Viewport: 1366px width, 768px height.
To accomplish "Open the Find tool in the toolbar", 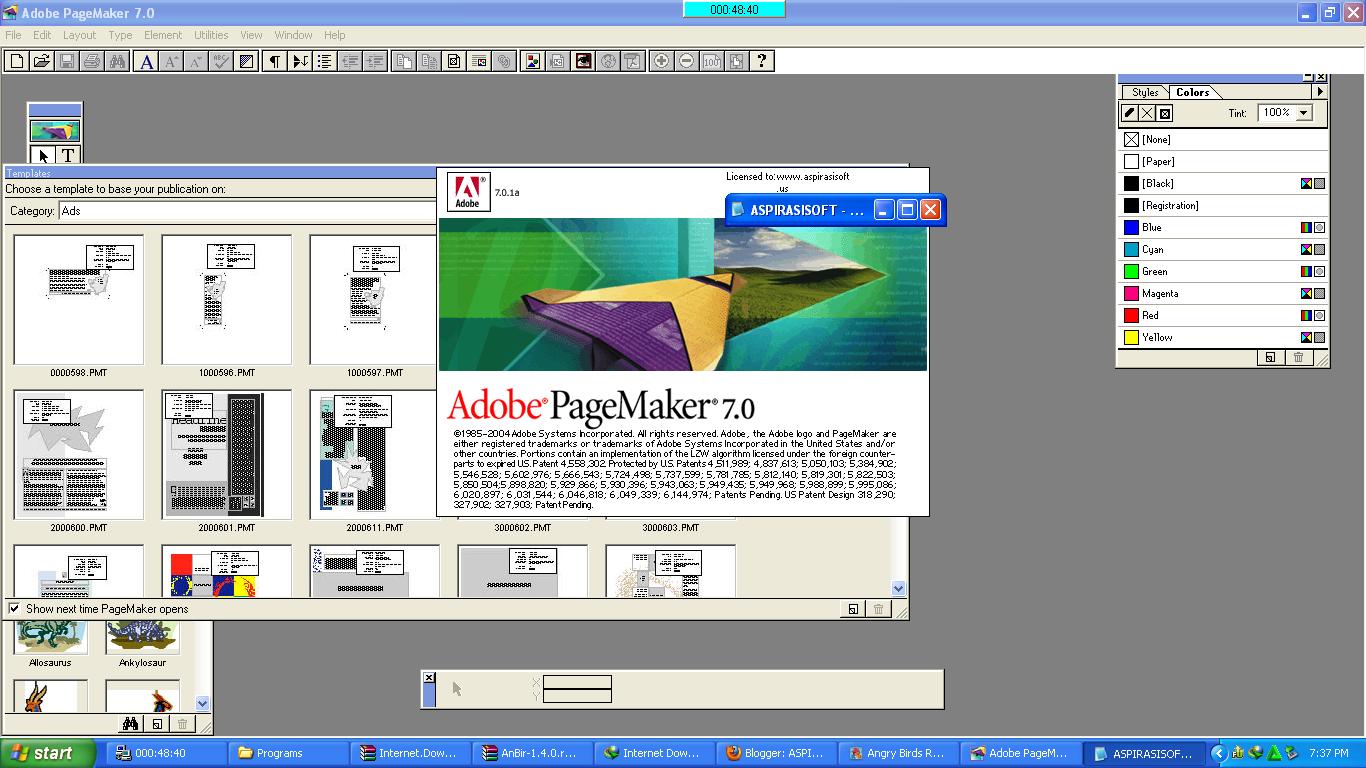I will point(119,61).
